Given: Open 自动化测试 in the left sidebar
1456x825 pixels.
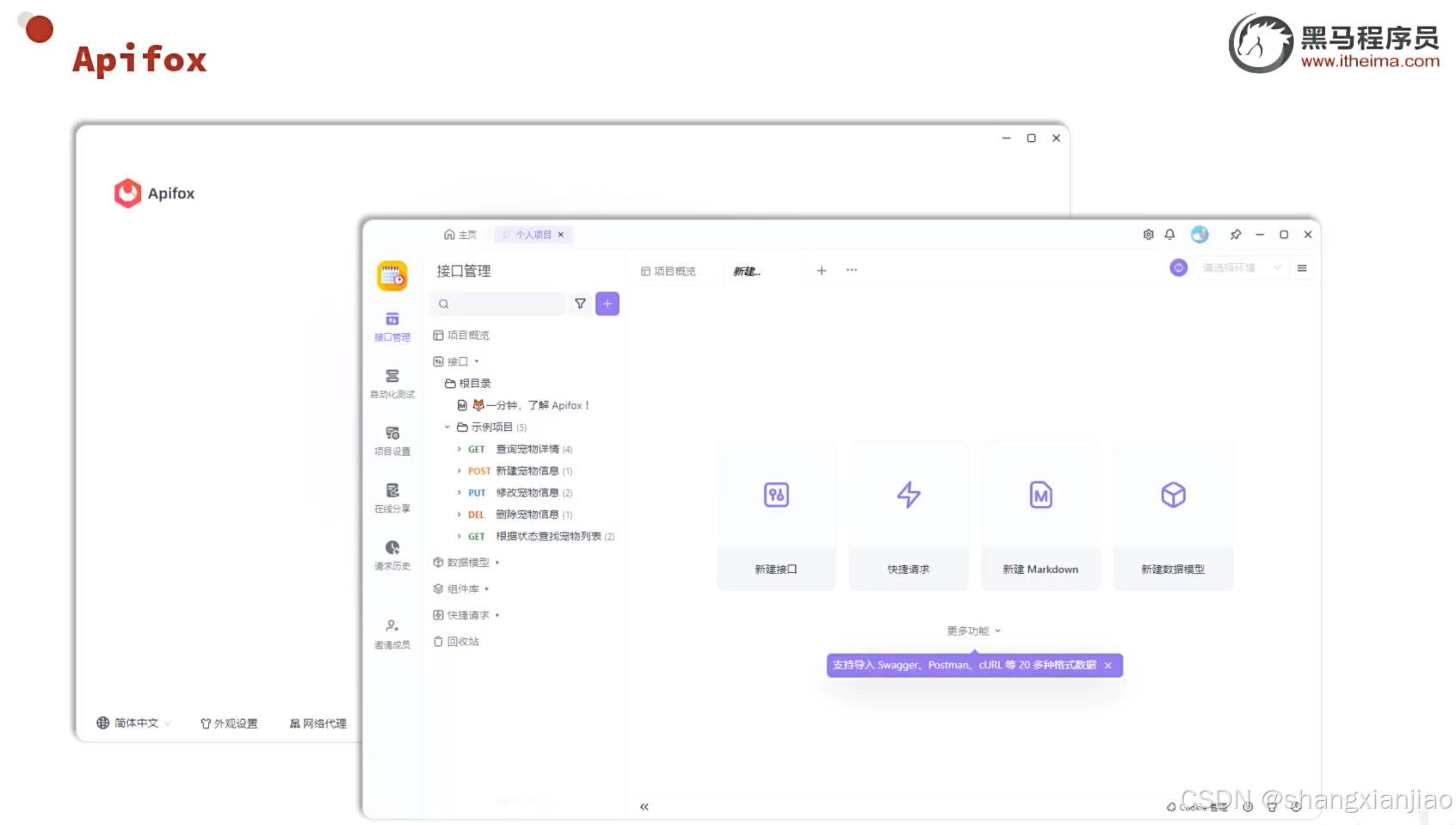Looking at the screenshot, I should pyautogui.click(x=392, y=384).
